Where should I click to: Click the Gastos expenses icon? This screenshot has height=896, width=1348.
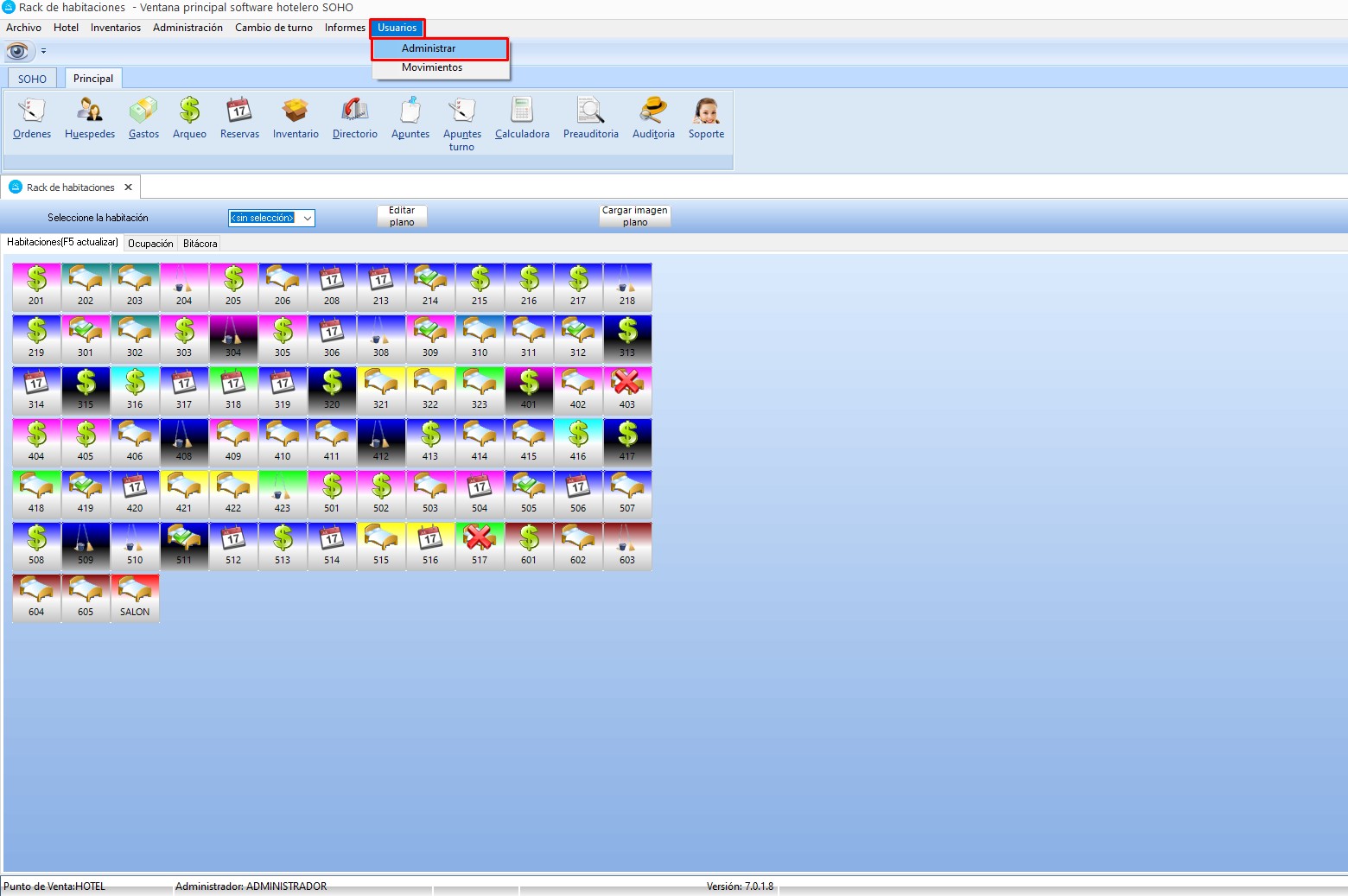(143, 118)
